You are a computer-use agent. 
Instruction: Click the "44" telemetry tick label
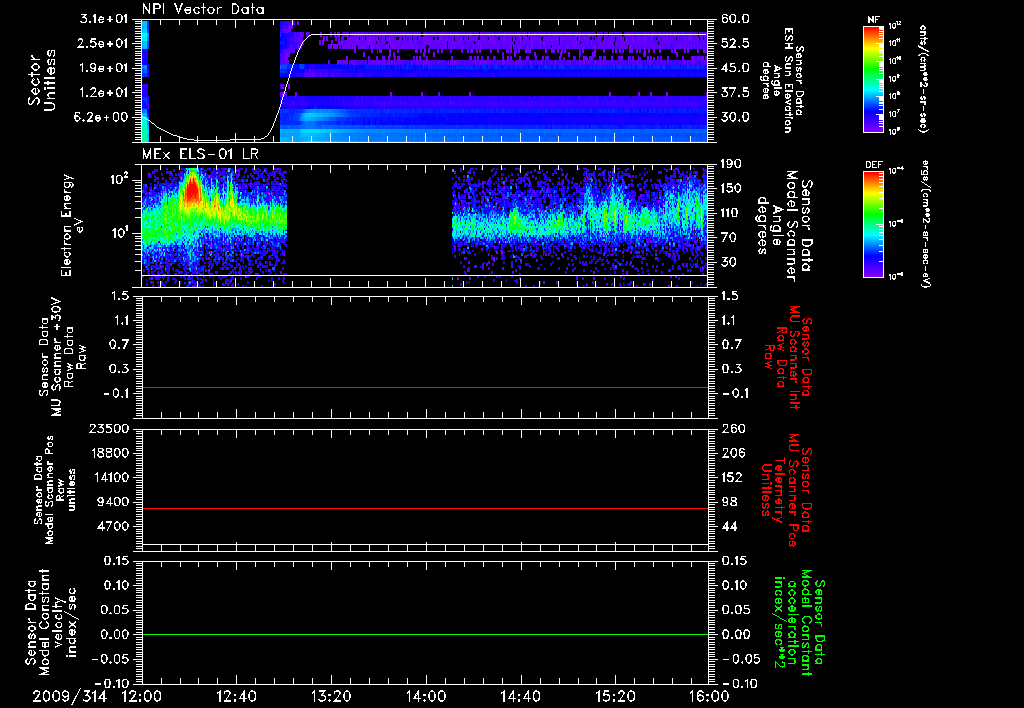tap(729, 526)
